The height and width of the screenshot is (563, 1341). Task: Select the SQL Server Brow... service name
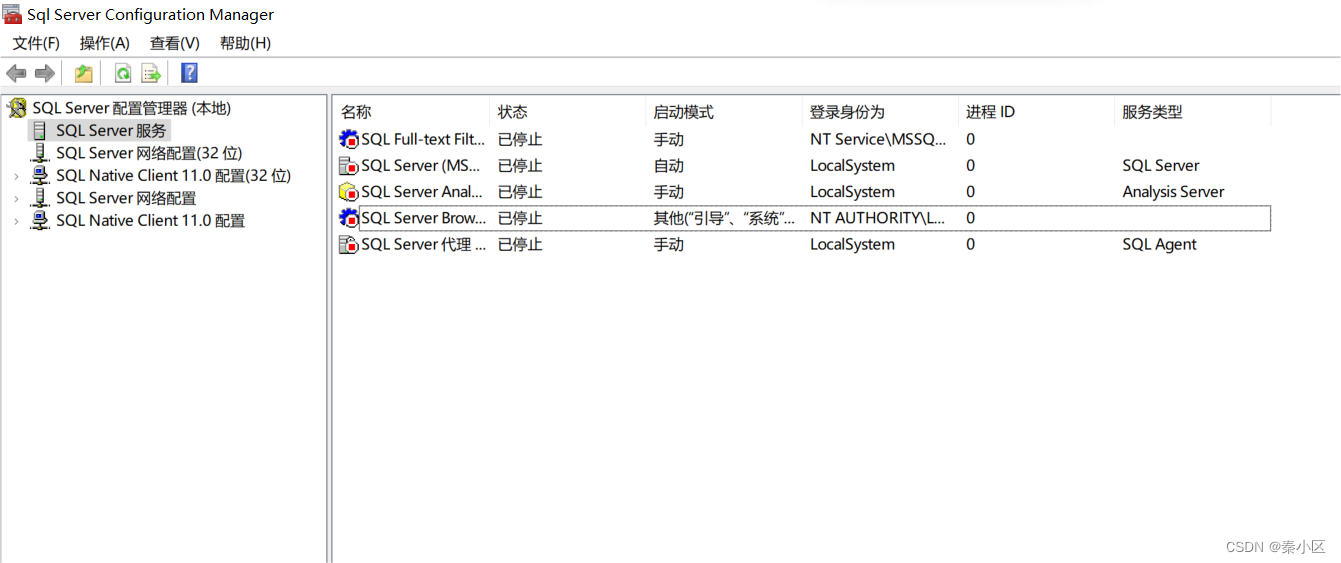tap(424, 218)
